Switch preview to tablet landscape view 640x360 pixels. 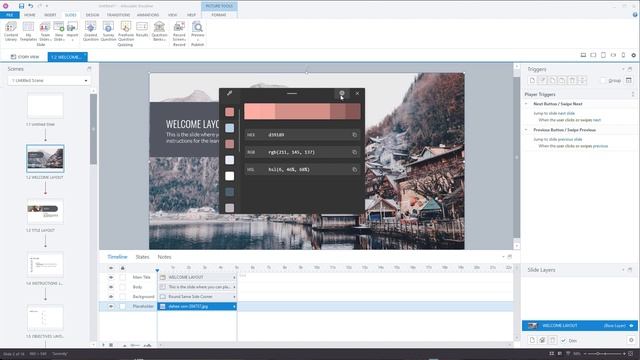pos(593,55)
